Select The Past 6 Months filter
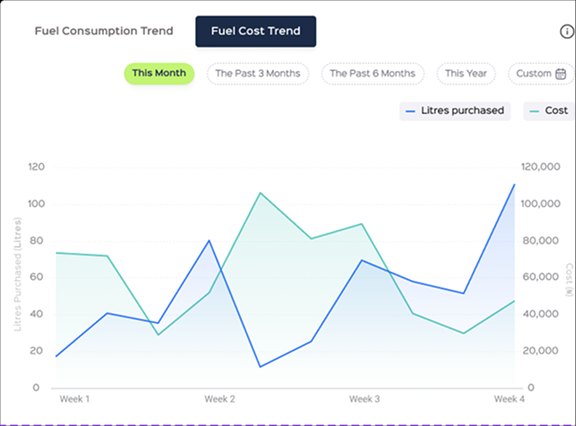The width and height of the screenshot is (576, 426). tap(372, 73)
